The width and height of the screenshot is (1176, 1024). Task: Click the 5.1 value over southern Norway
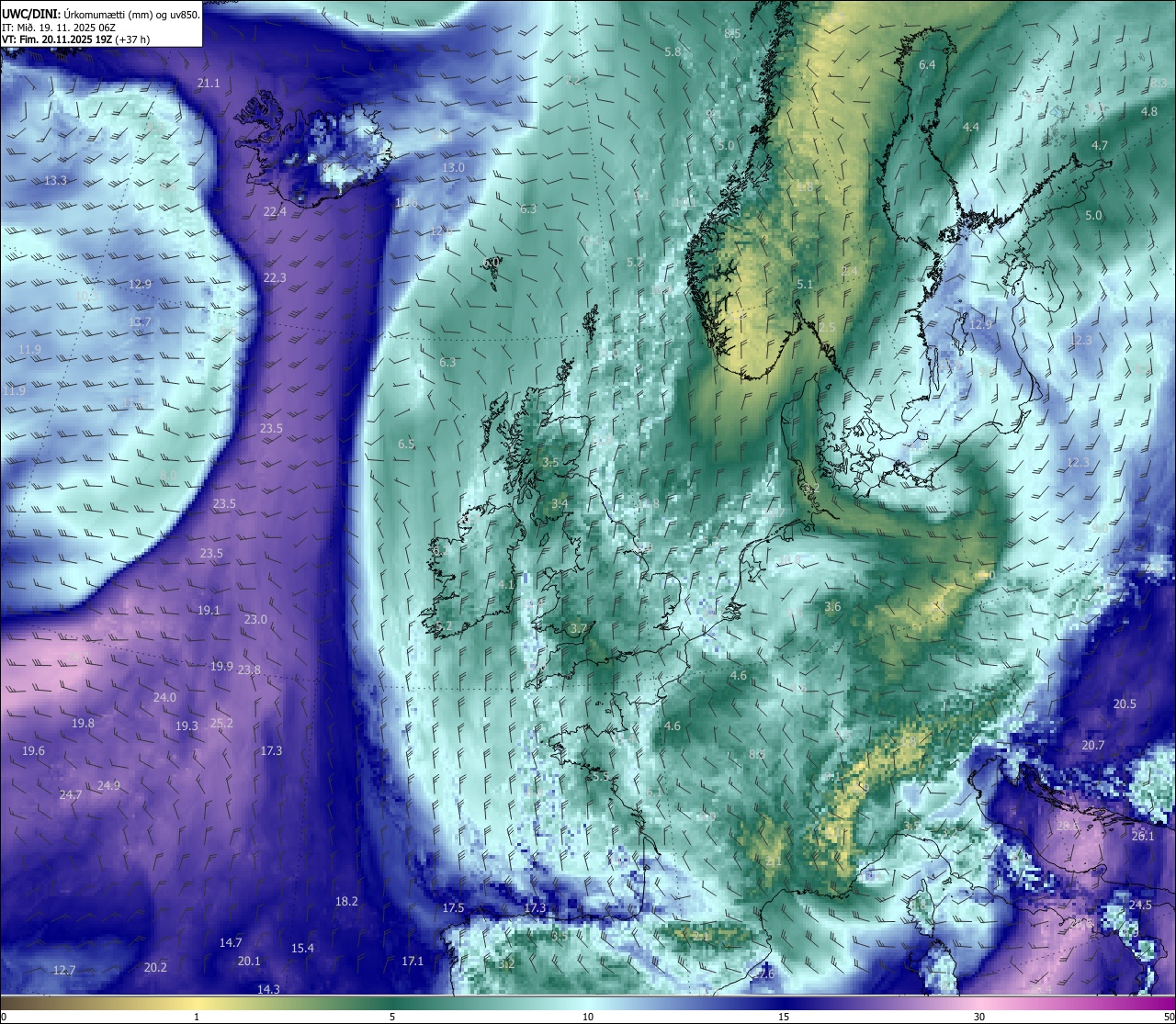click(x=805, y=285)
